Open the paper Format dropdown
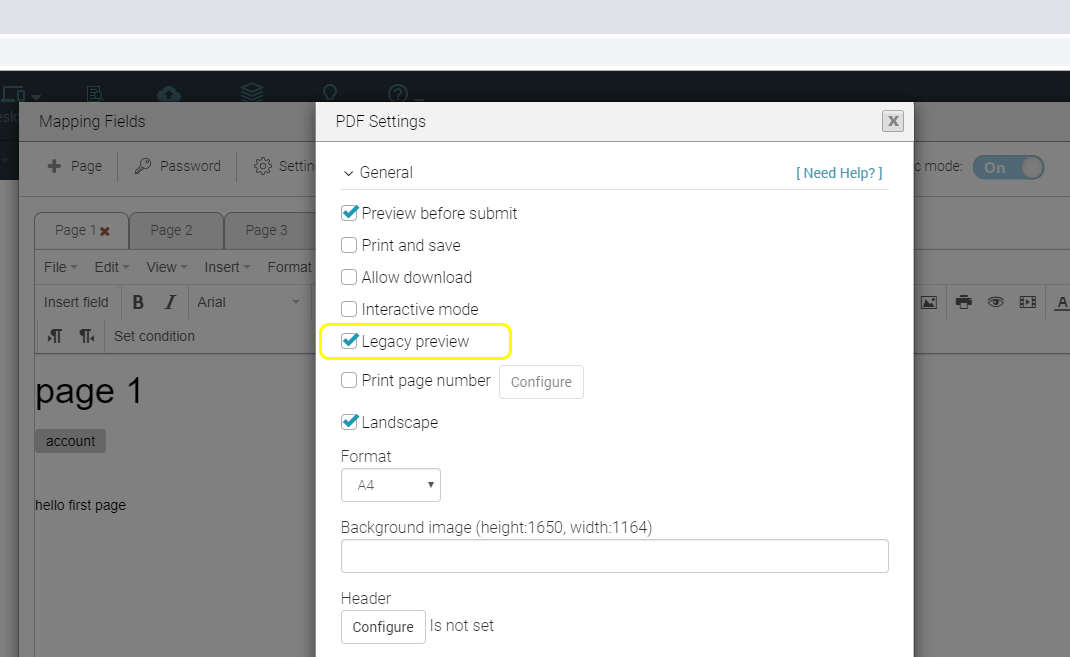Screen dimensions: 1070x657 pos(390,485)
